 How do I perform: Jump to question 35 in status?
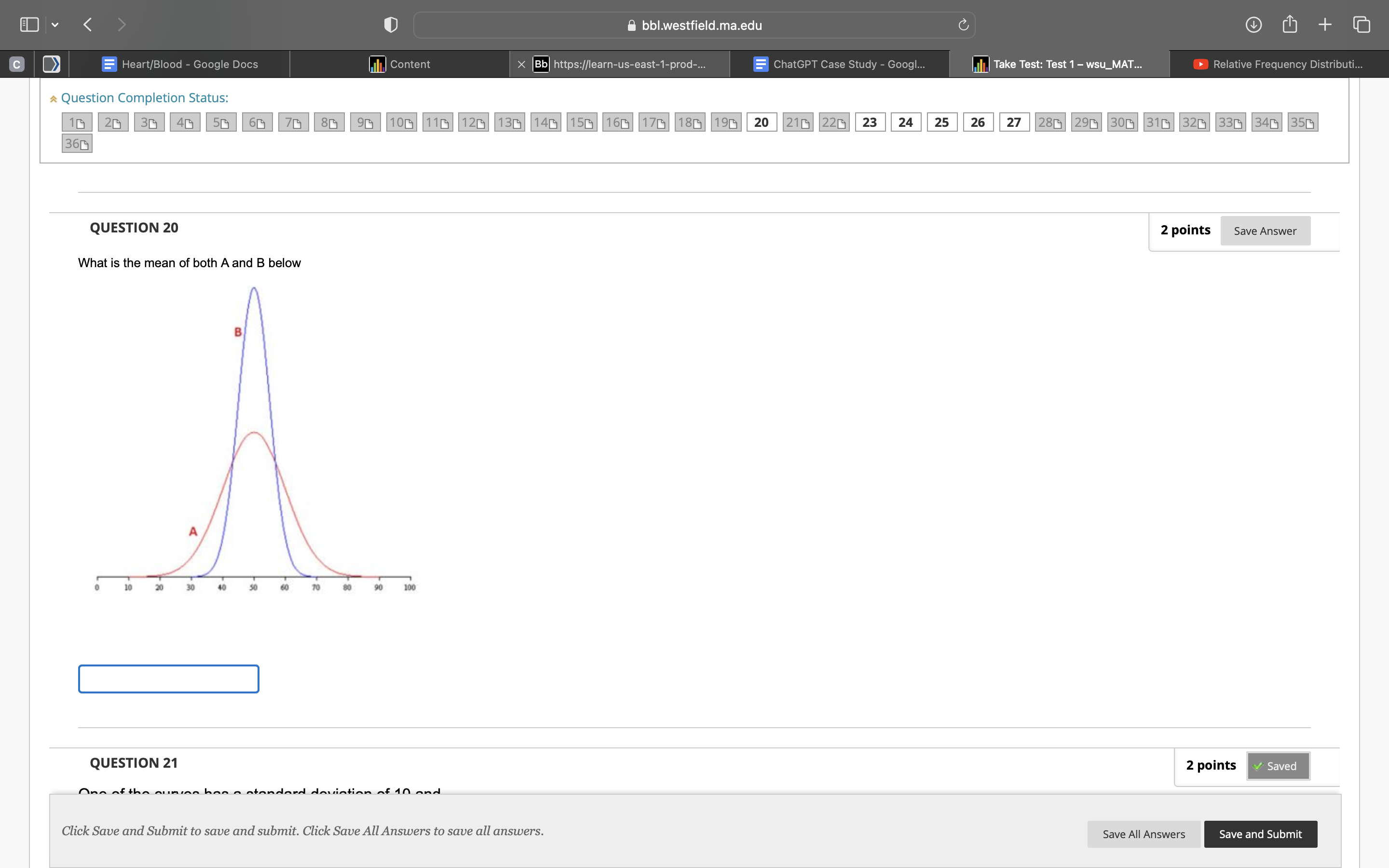click(x=1303, y=122)
